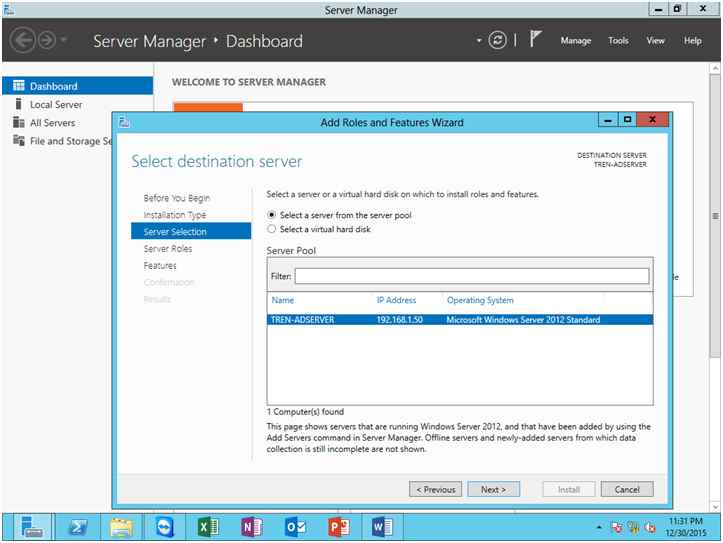The width and height of the screenshot is (723, 543).
Task: Click the wizard title bar icon
Action: tap(124, 122)
